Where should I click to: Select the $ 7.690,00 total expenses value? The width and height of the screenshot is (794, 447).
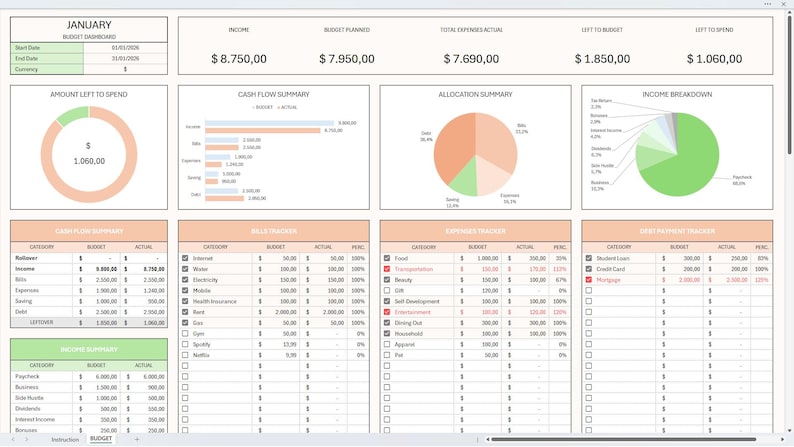pyautogui.click(x=471, y=59)
